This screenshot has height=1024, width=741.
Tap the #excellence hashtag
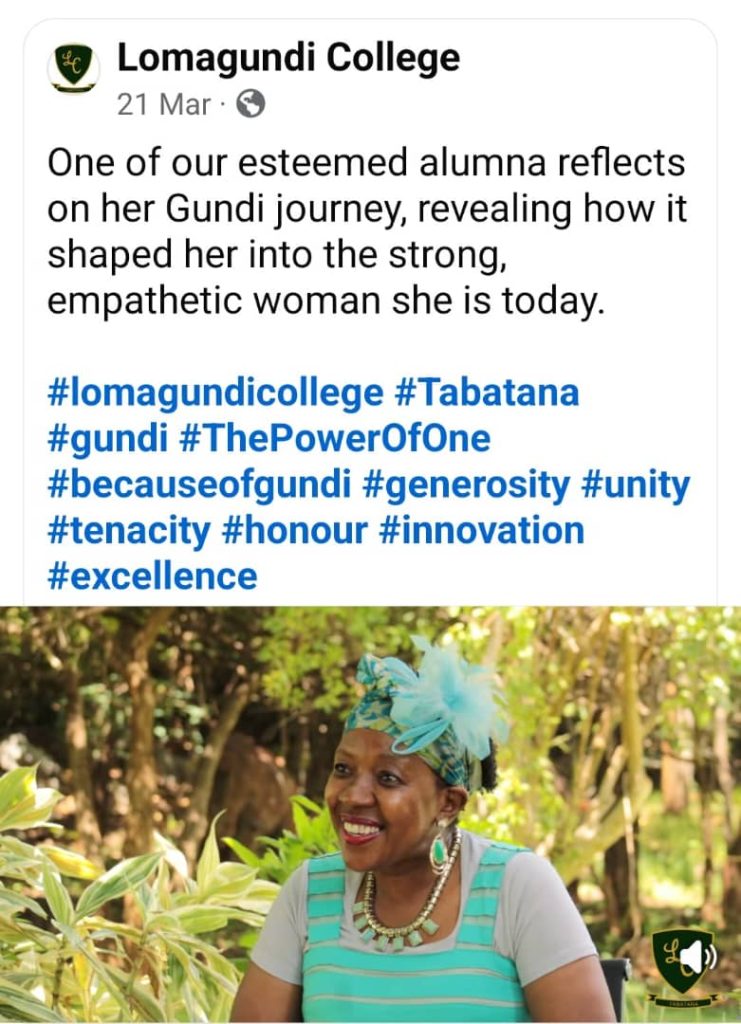pyautogui.click(x=153, y=577)
